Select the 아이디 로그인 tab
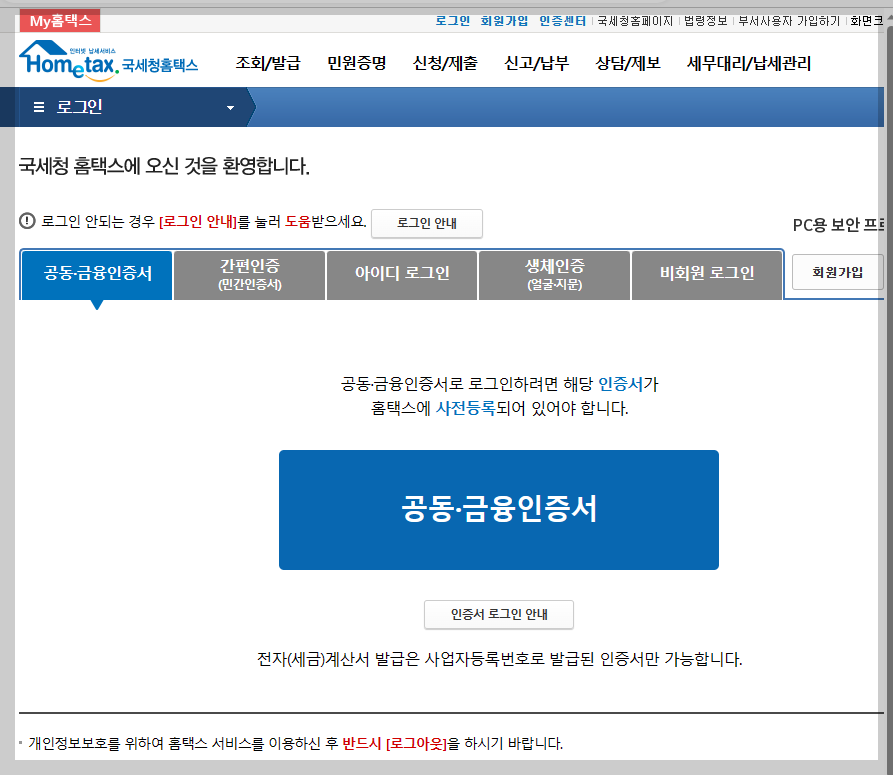 pos(401,274)
